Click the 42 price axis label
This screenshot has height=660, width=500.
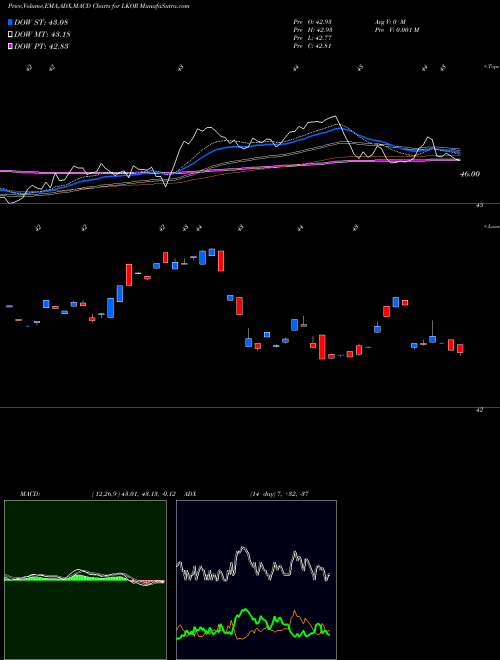click(479, 409)
